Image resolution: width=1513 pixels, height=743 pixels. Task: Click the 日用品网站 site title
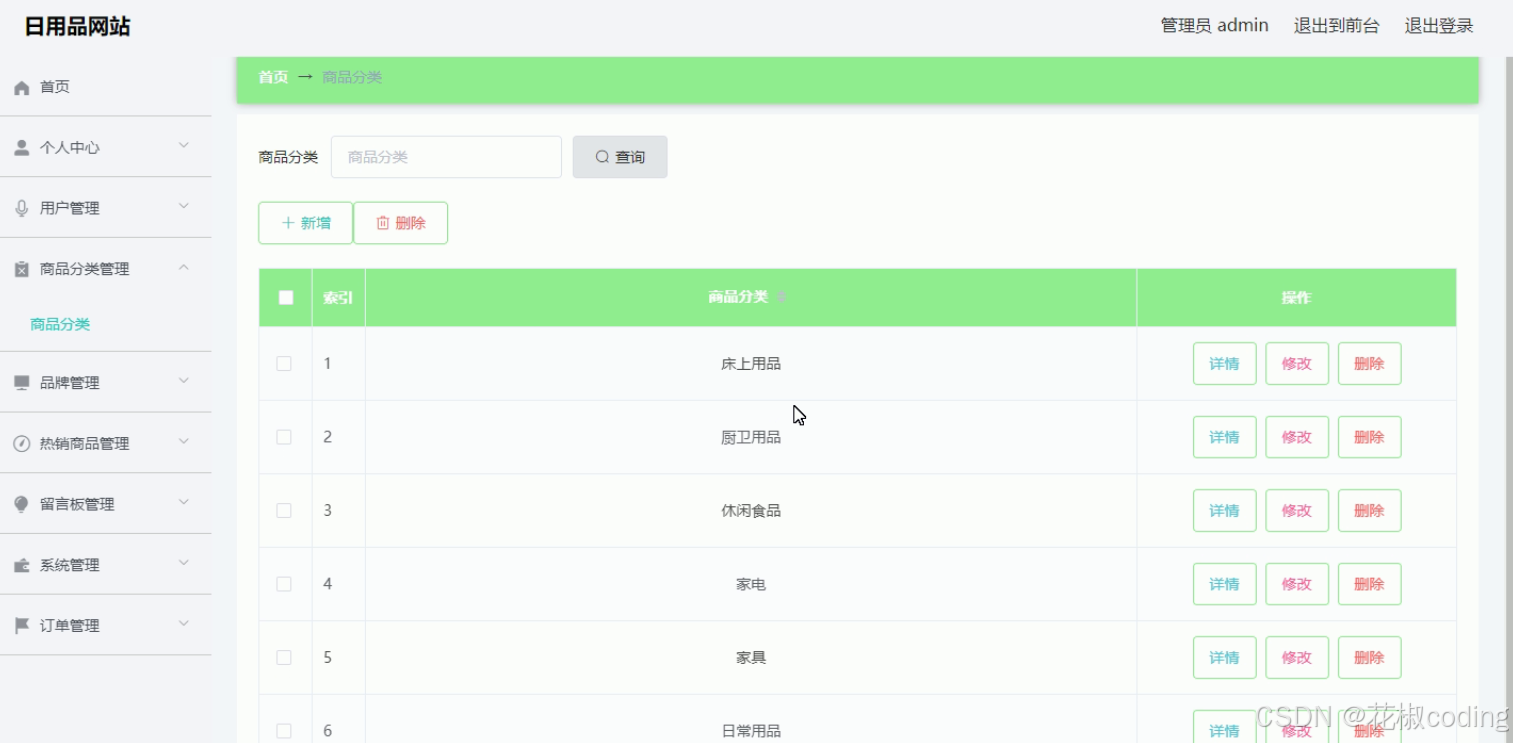point(77,27)
